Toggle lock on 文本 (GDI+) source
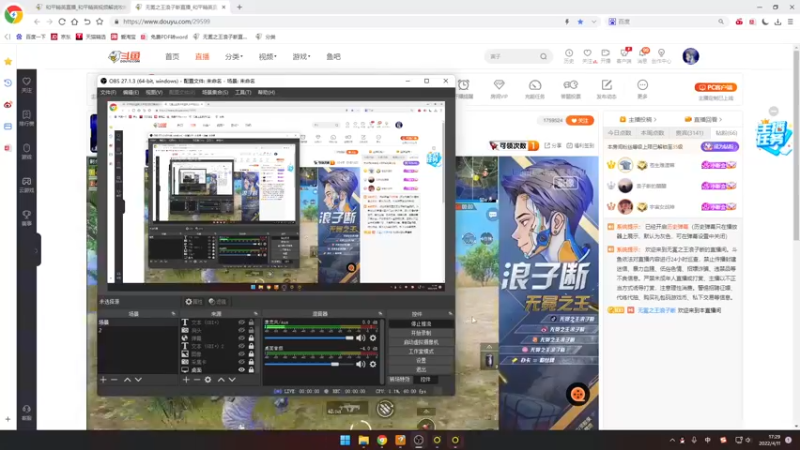Viewport: 800px width, 450px height. pos(251,322)
